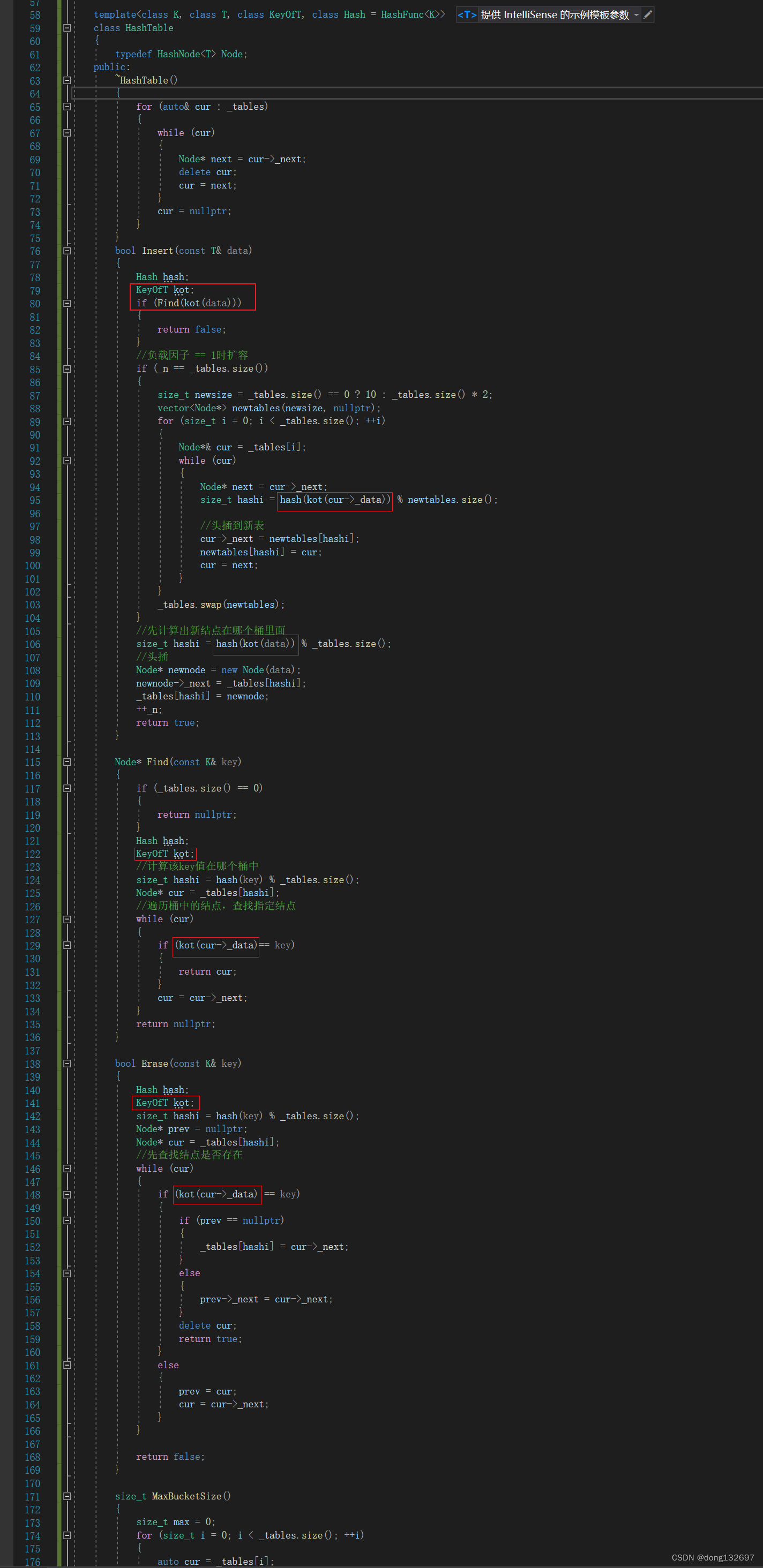Viewport: 763px width, 1568px height.
Task: Click 'hash(kot(cur->_data))' on line 95
Action: point(335,500)
